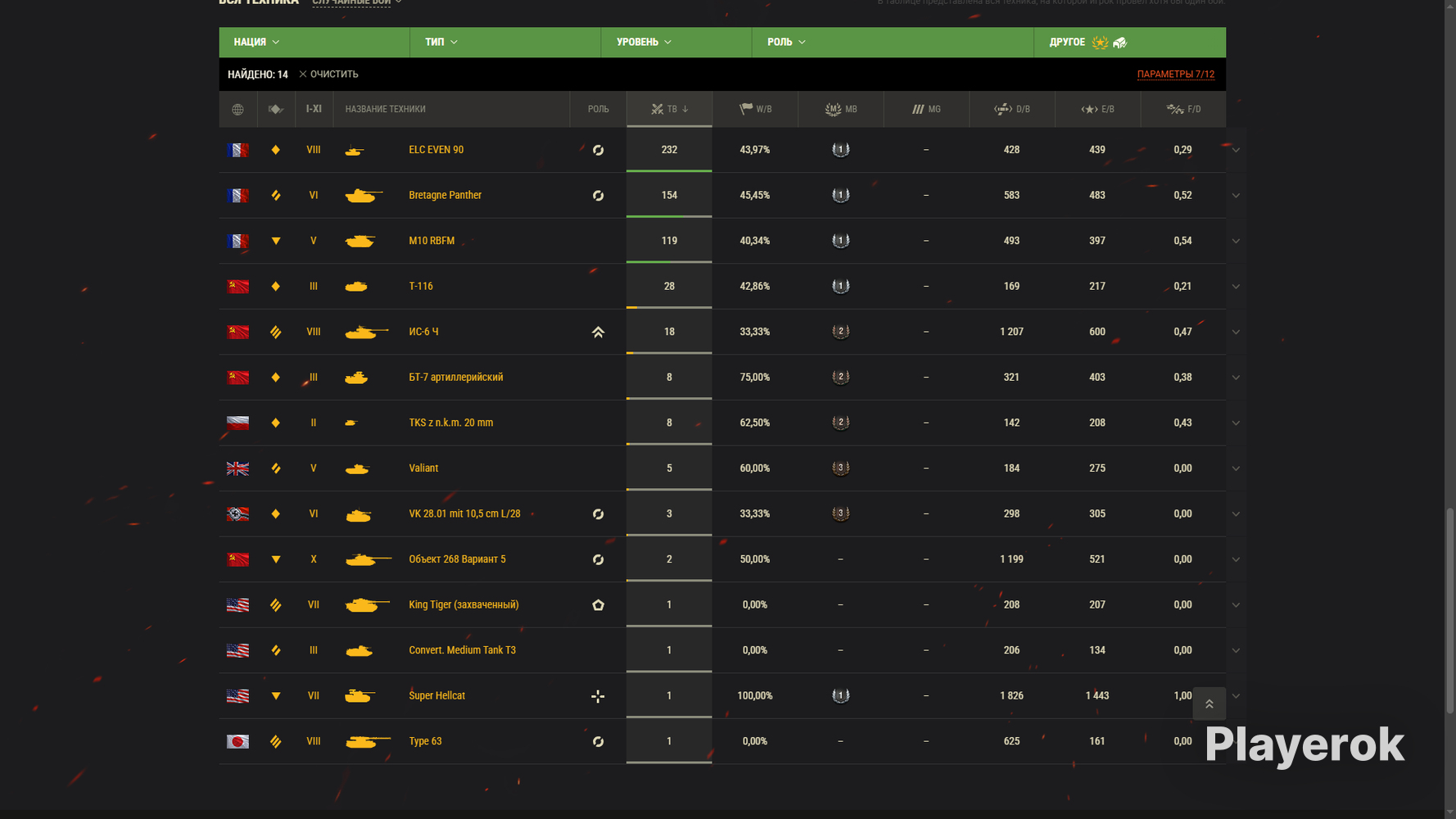This screenshot has width=1456, height=819.
Task: Click the scrollbar down arrow
Action: pyautogui.click(x=1450, y=812)
